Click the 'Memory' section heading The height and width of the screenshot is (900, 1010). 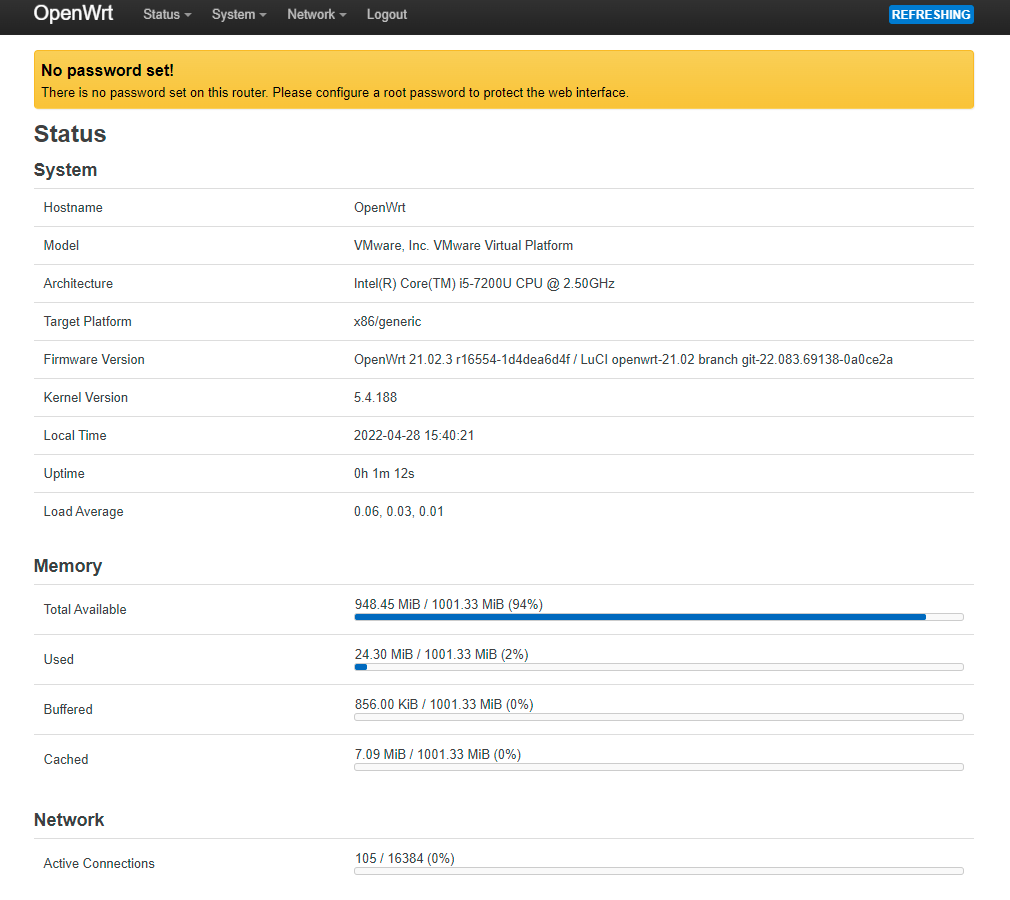[x=68, y=566]
